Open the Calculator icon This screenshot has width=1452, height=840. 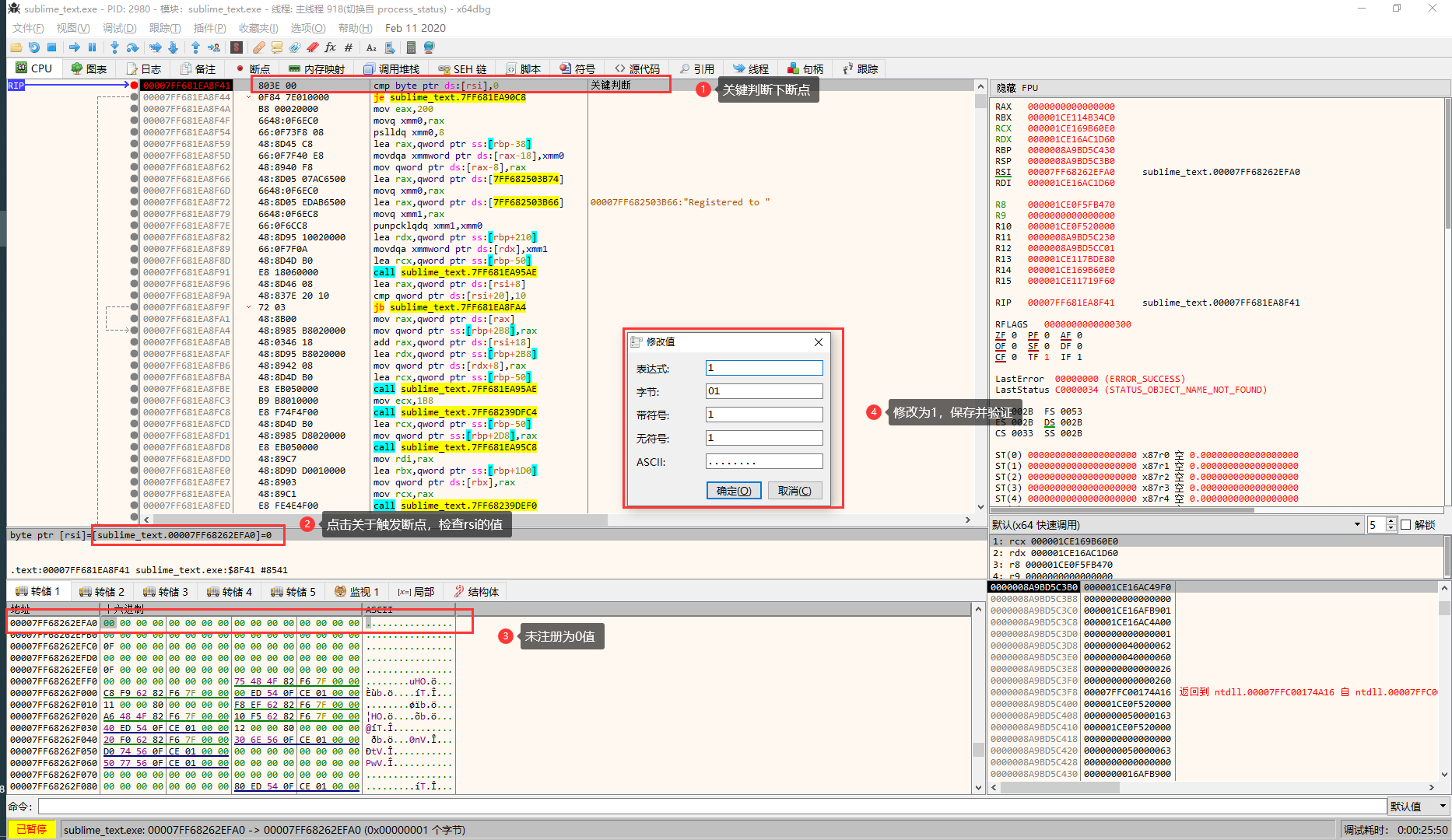click(411, 47)
